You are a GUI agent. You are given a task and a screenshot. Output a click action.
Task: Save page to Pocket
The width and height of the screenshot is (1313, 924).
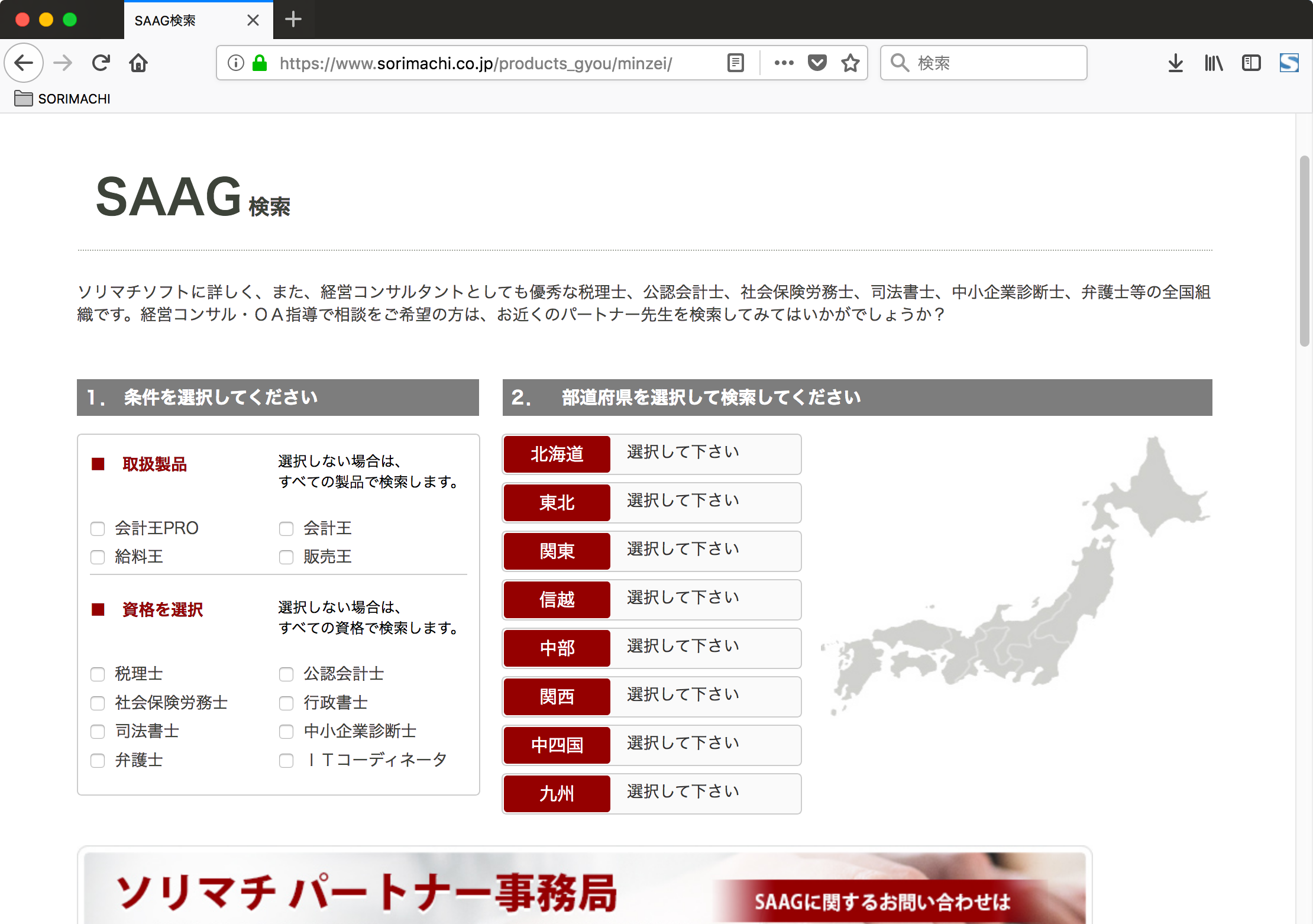[x=817, y=63]
